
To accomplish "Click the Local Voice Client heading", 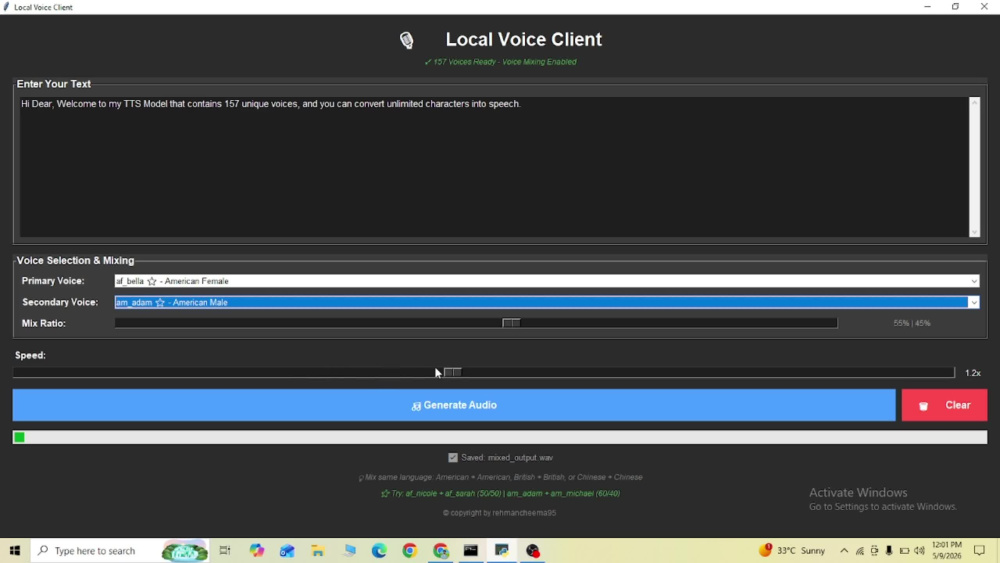I will [524, 40].
